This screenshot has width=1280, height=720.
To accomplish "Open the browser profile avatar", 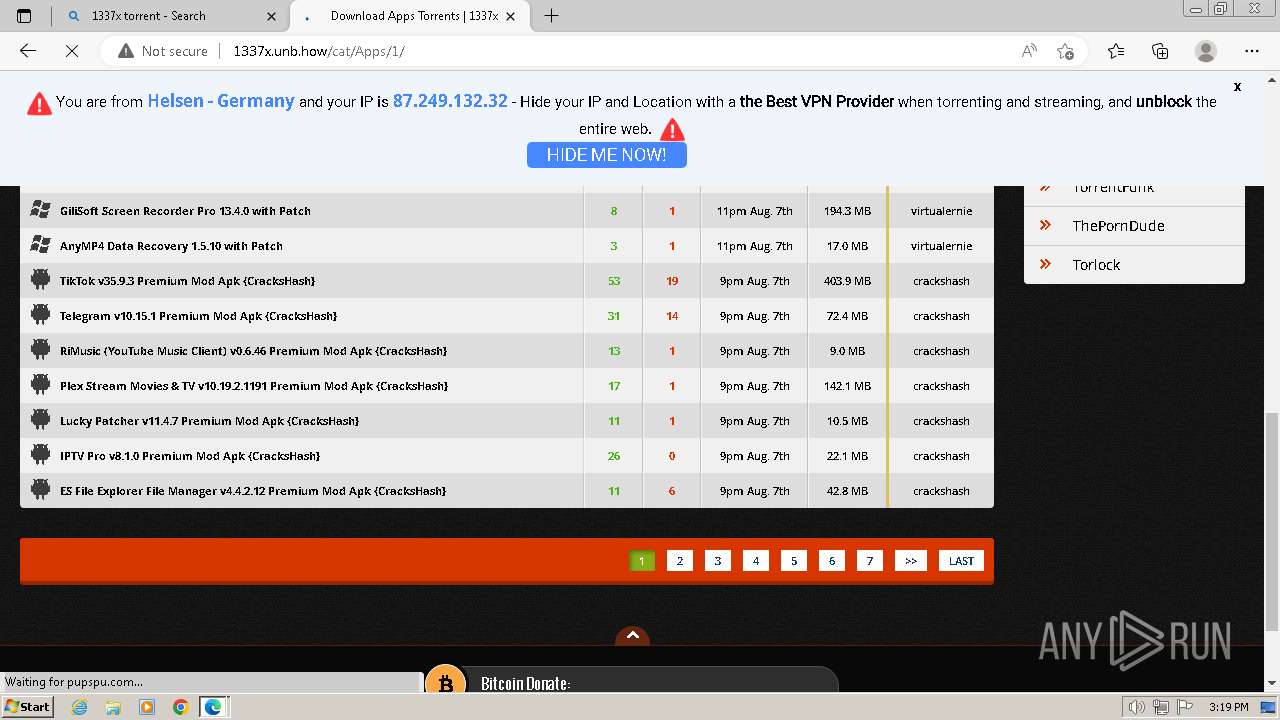I will (1206, 51).
